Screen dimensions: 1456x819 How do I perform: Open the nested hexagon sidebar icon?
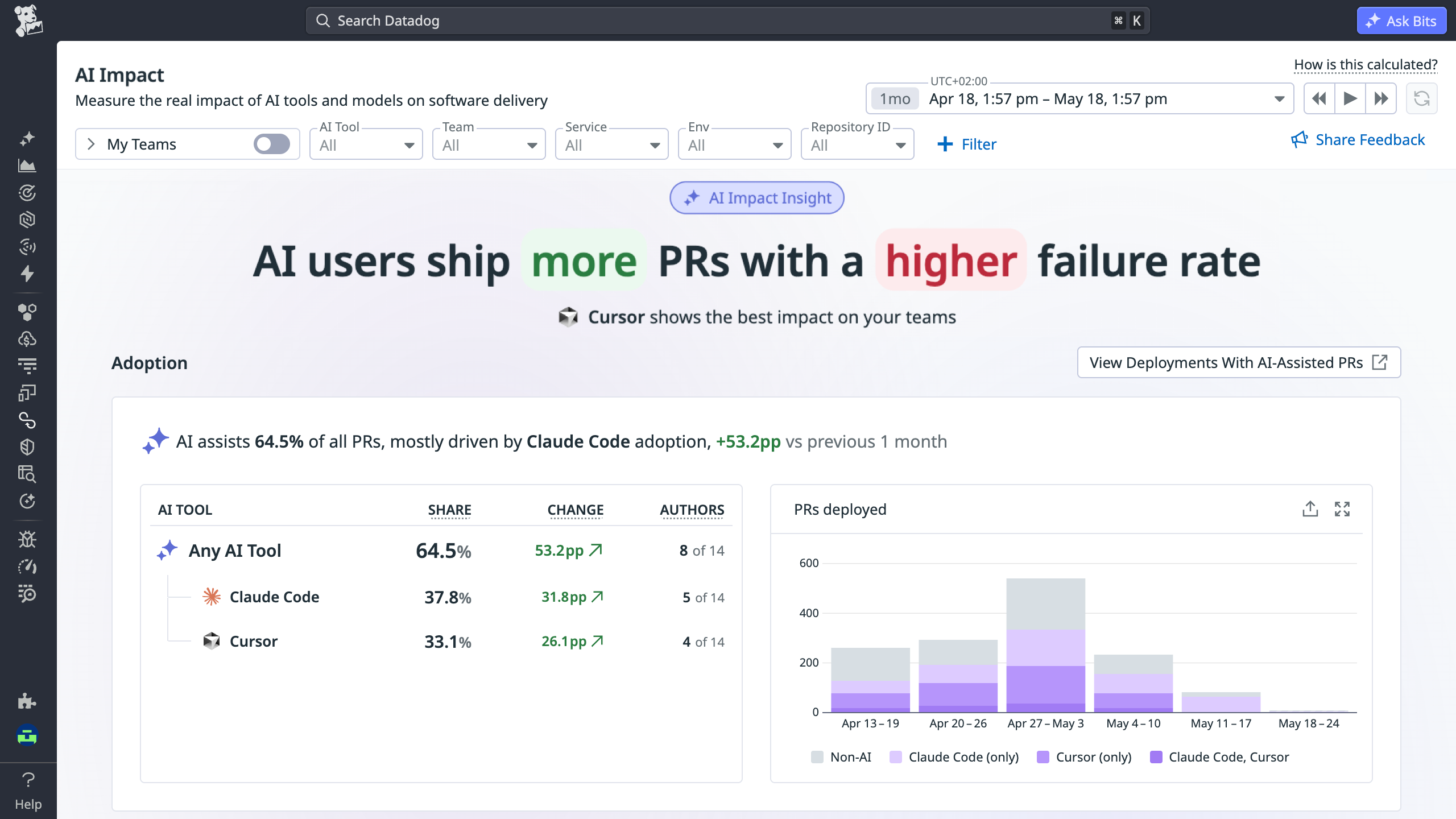[27, 220]
